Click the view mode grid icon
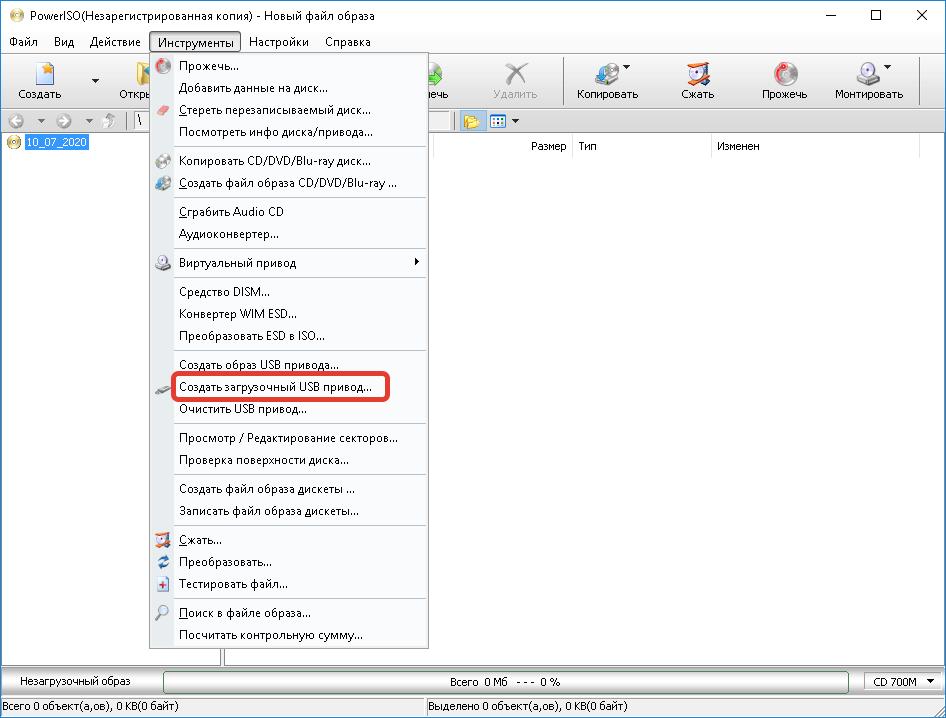The image size is (946, 718). [x=498, y=121]
